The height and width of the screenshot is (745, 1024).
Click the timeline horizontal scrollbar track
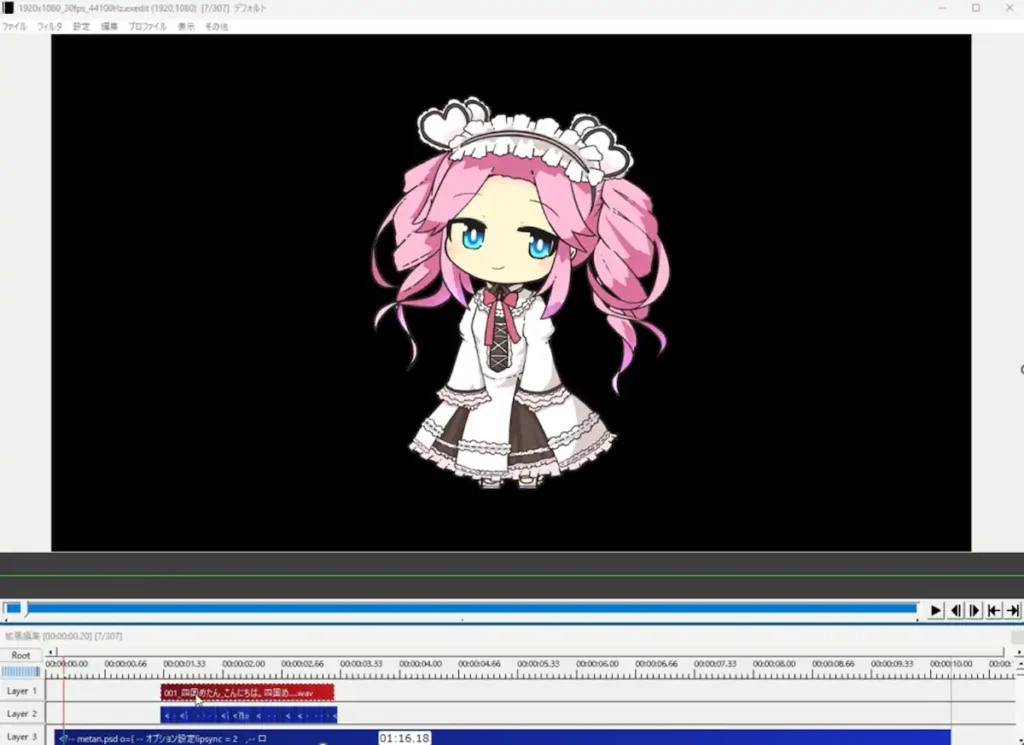(530, 652)
